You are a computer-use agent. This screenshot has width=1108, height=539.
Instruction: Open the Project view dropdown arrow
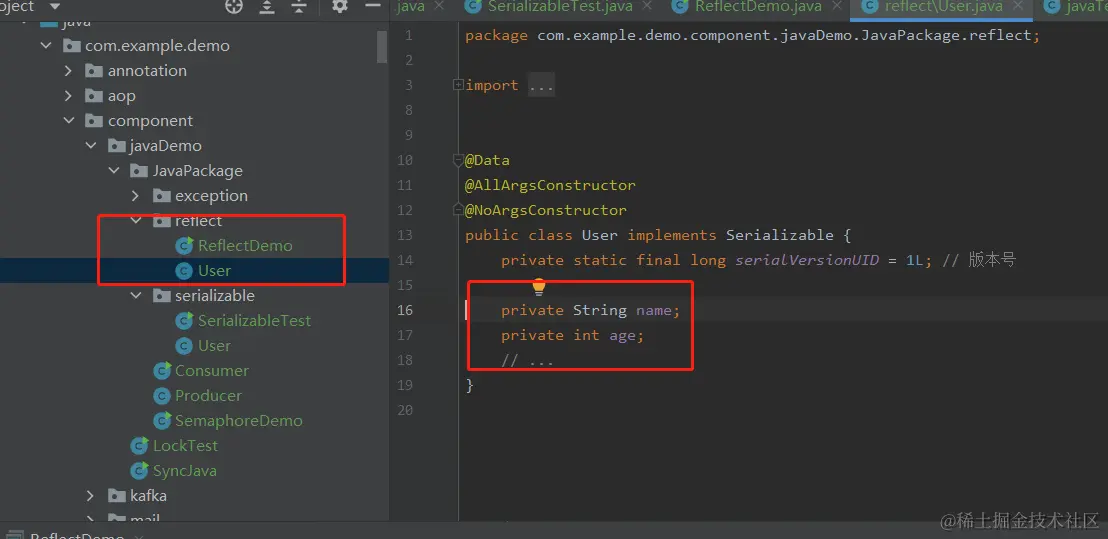click(x=55, y=6)
